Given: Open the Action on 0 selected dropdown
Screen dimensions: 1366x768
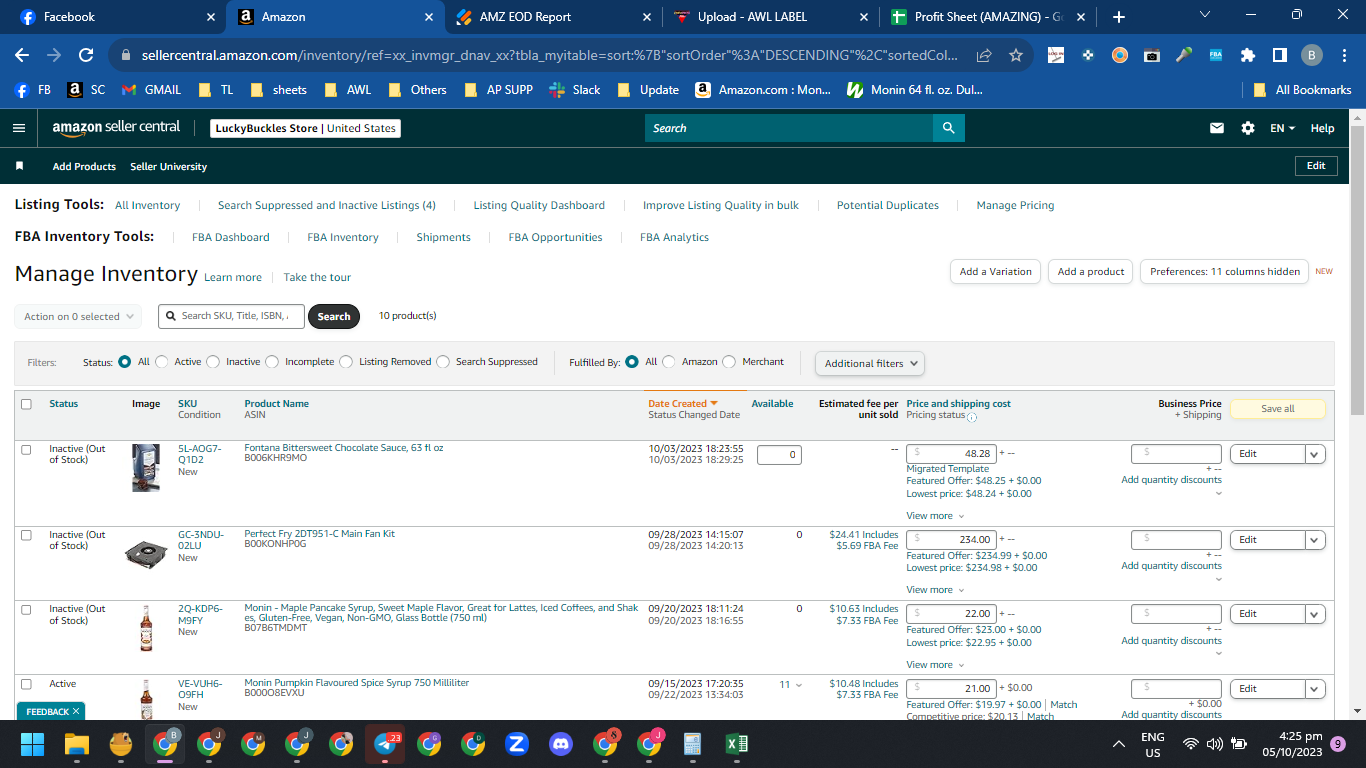Looking at the screenshot, I should pos(78,316).
